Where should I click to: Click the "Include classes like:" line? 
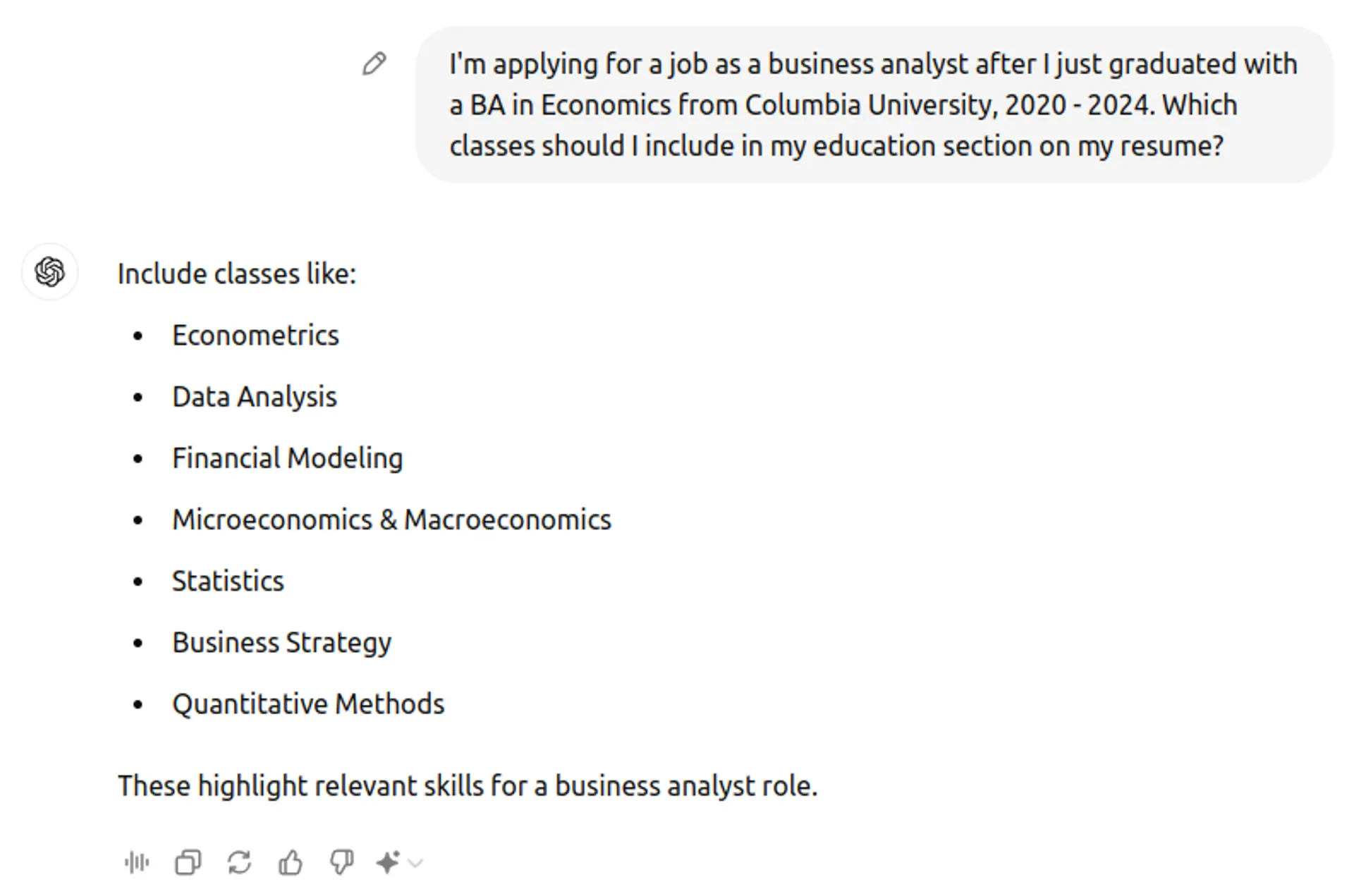pos(237,274)
